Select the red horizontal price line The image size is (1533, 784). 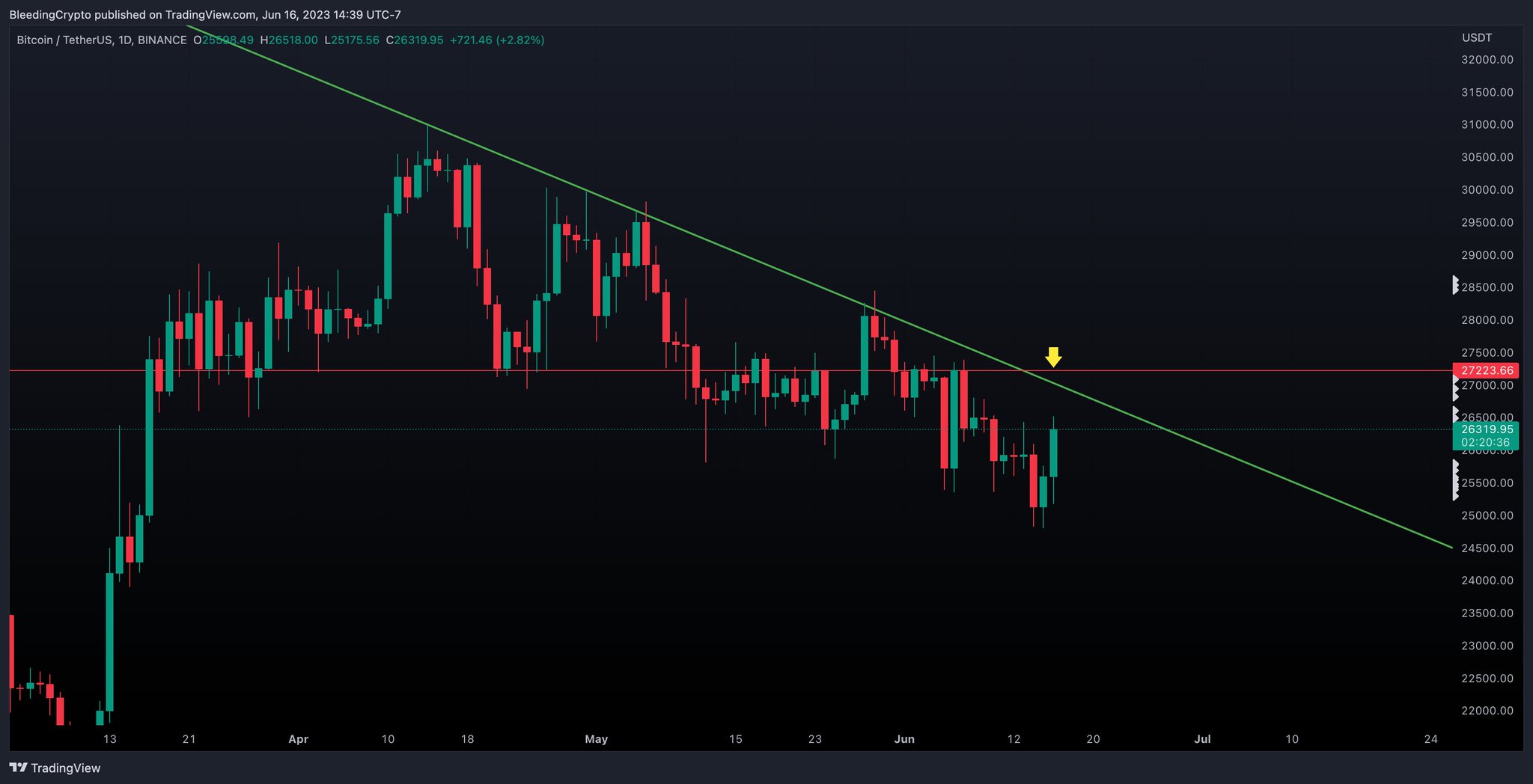click(x=730, y=370)
